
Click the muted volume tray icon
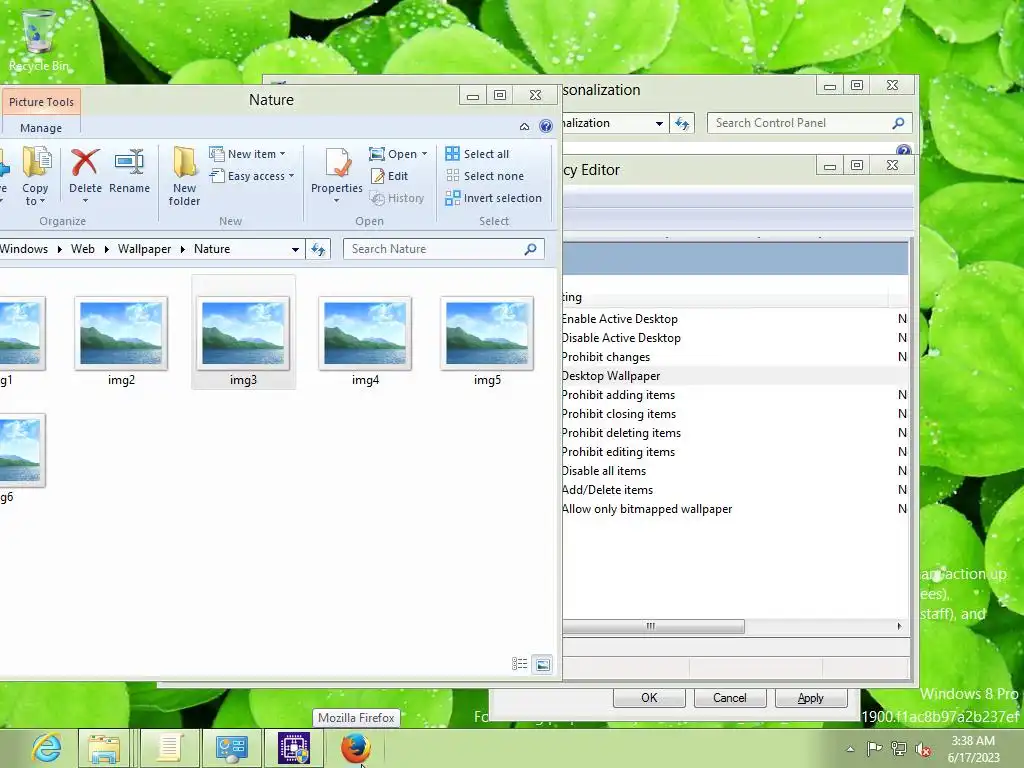923,748
